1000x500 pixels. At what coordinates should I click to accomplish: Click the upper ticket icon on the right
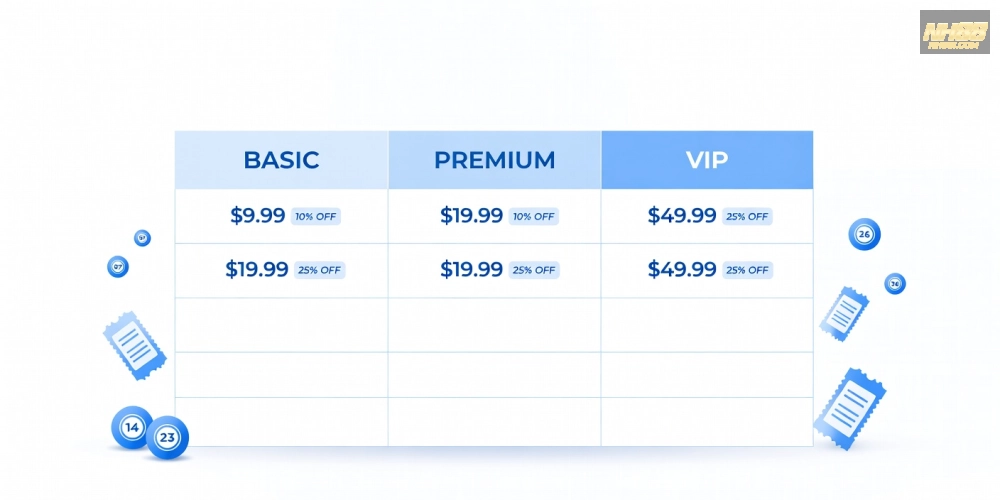click(x=845, y=314)
